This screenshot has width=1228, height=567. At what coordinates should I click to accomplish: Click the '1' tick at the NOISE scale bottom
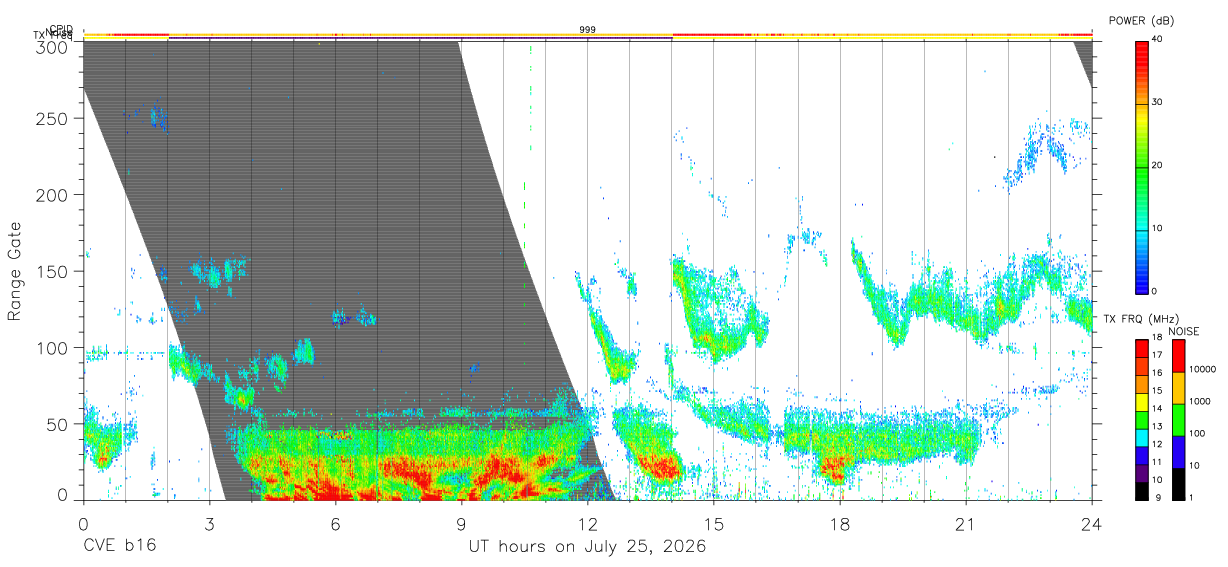(x=1191, y=497)
